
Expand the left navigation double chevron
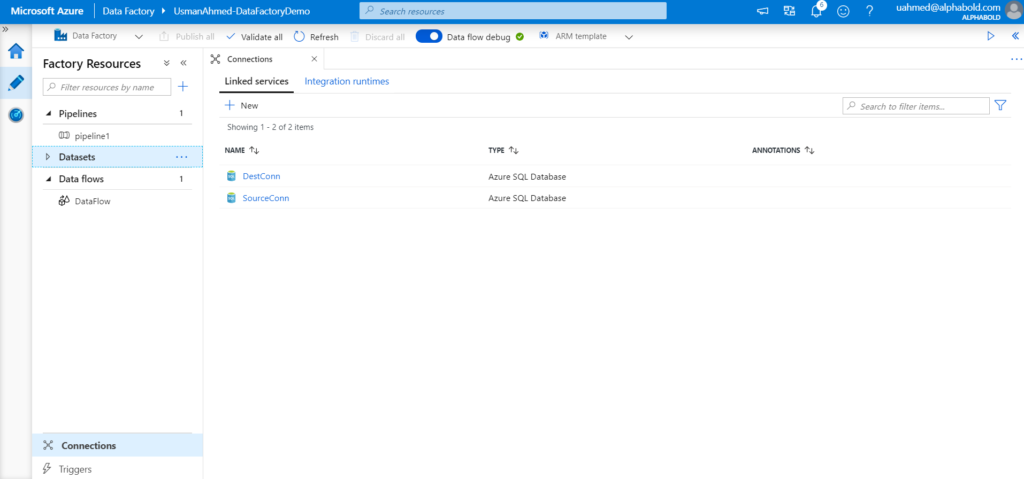pos(5,29)
